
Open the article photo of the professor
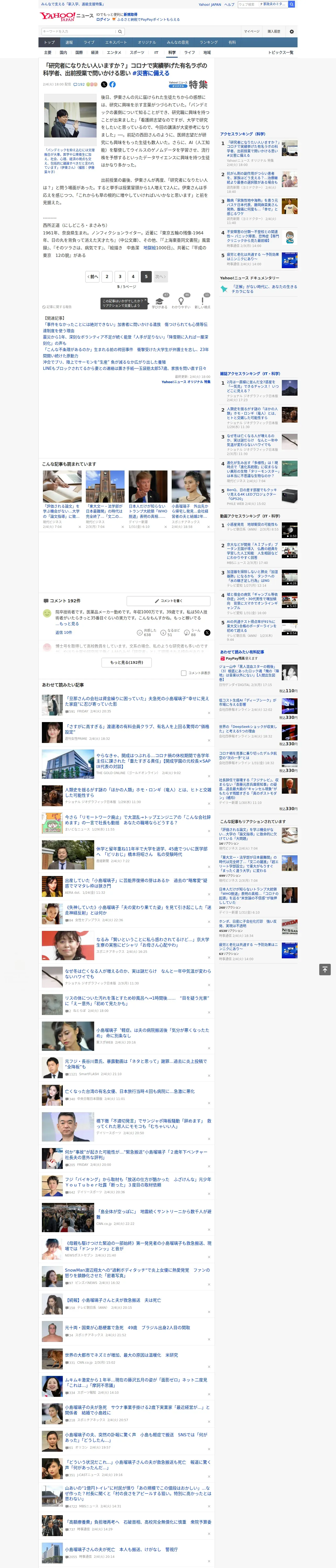click(x=70, y=120)
